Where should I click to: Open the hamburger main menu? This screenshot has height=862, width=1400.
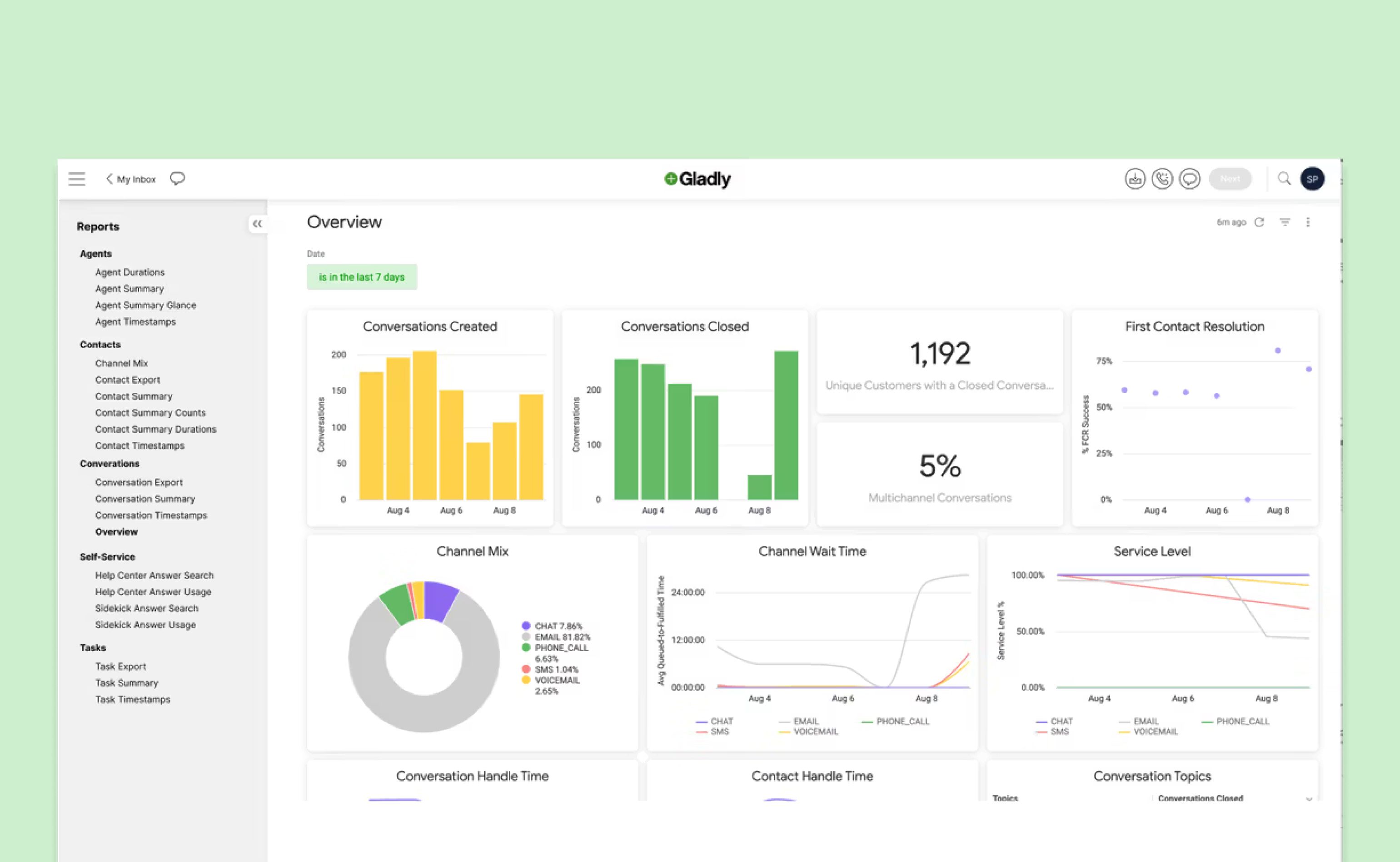click(x=77, y=179)
